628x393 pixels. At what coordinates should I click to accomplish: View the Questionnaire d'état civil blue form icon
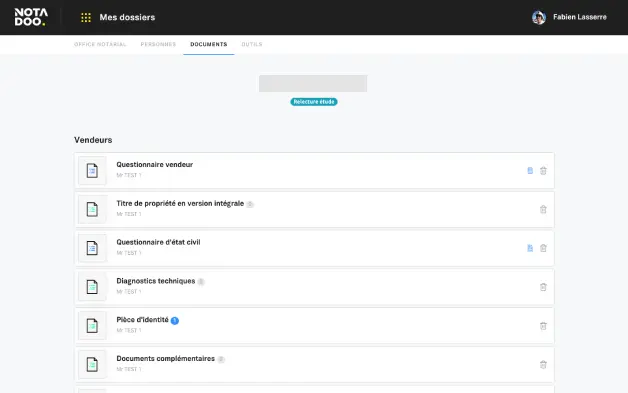(x=530, y=248)
